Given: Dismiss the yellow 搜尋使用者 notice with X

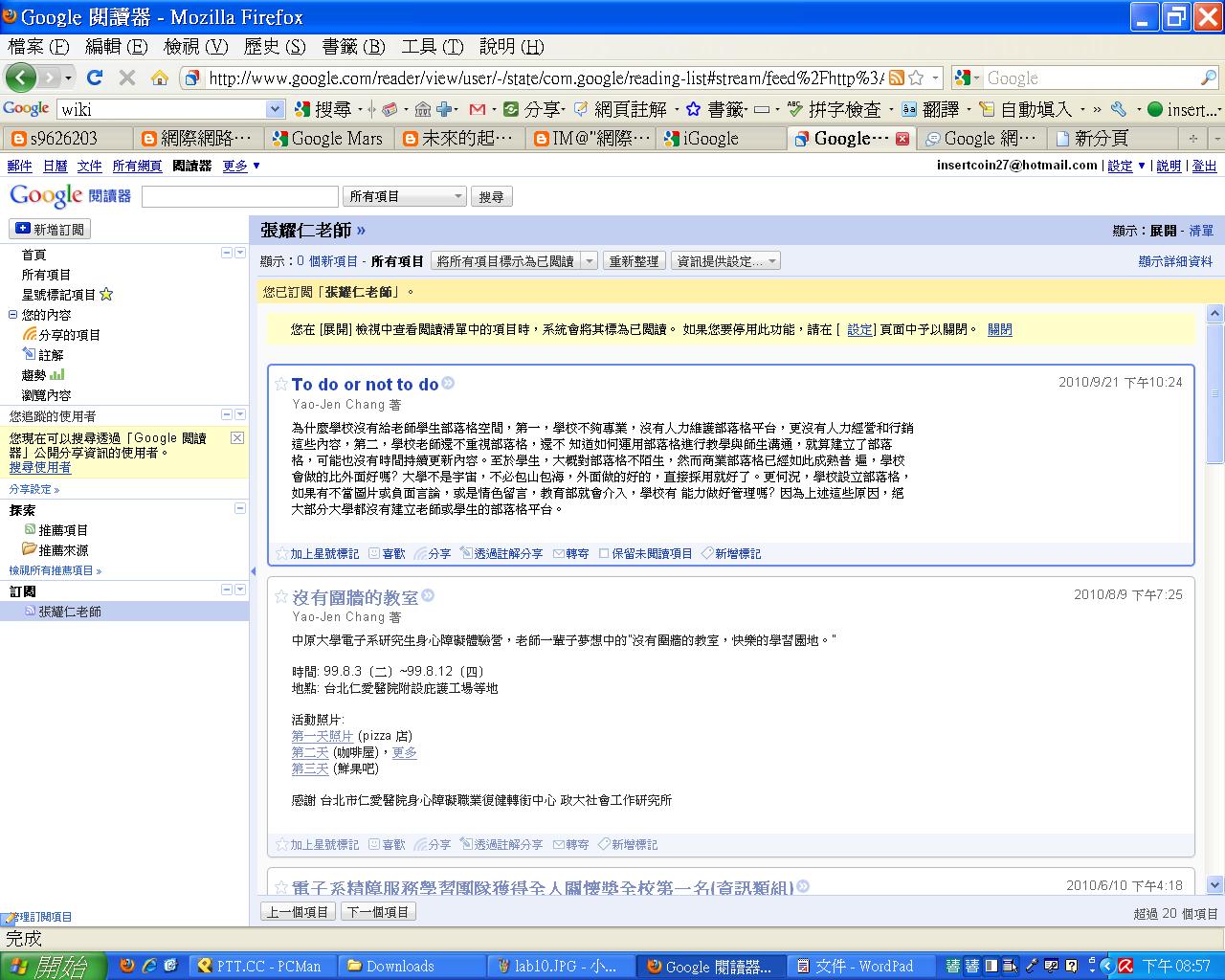Looking at the screenshot, I should (237, 437).
